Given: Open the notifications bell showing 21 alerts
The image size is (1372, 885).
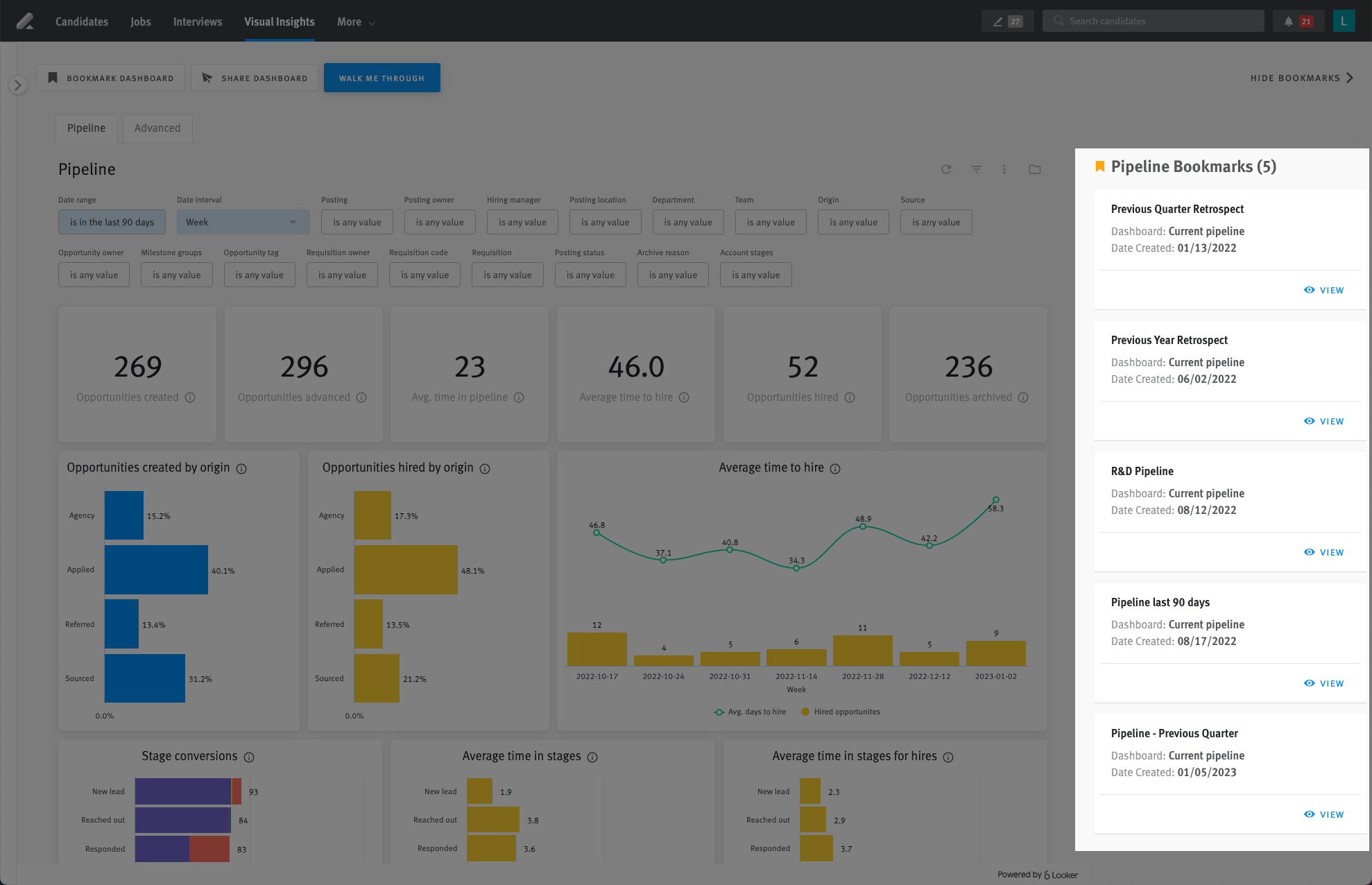Looking at the screenshot, I should click(1288, 20).
